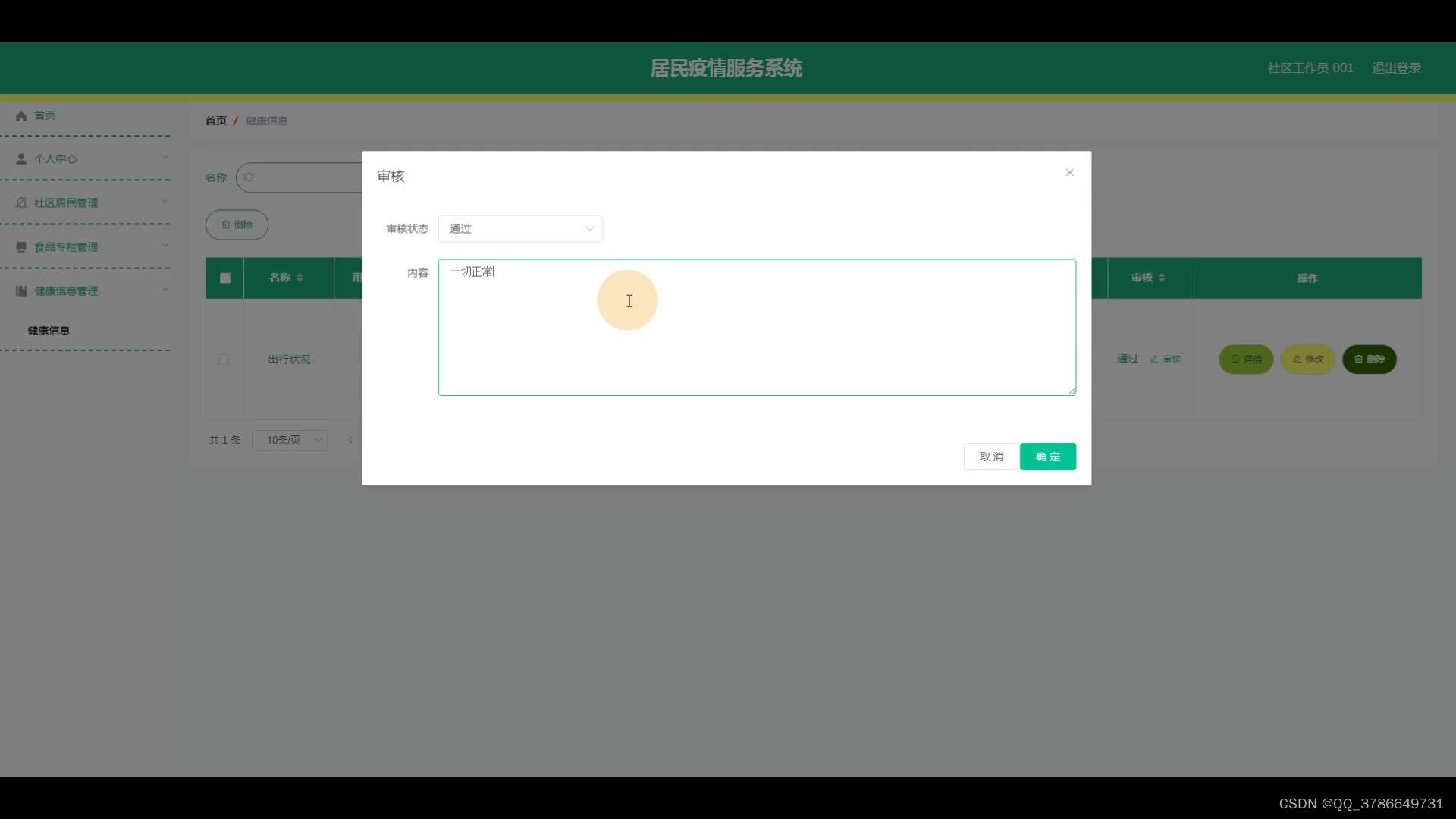
Task: Click 首页 breadcrumb link
Action: (x=216, y=121)
